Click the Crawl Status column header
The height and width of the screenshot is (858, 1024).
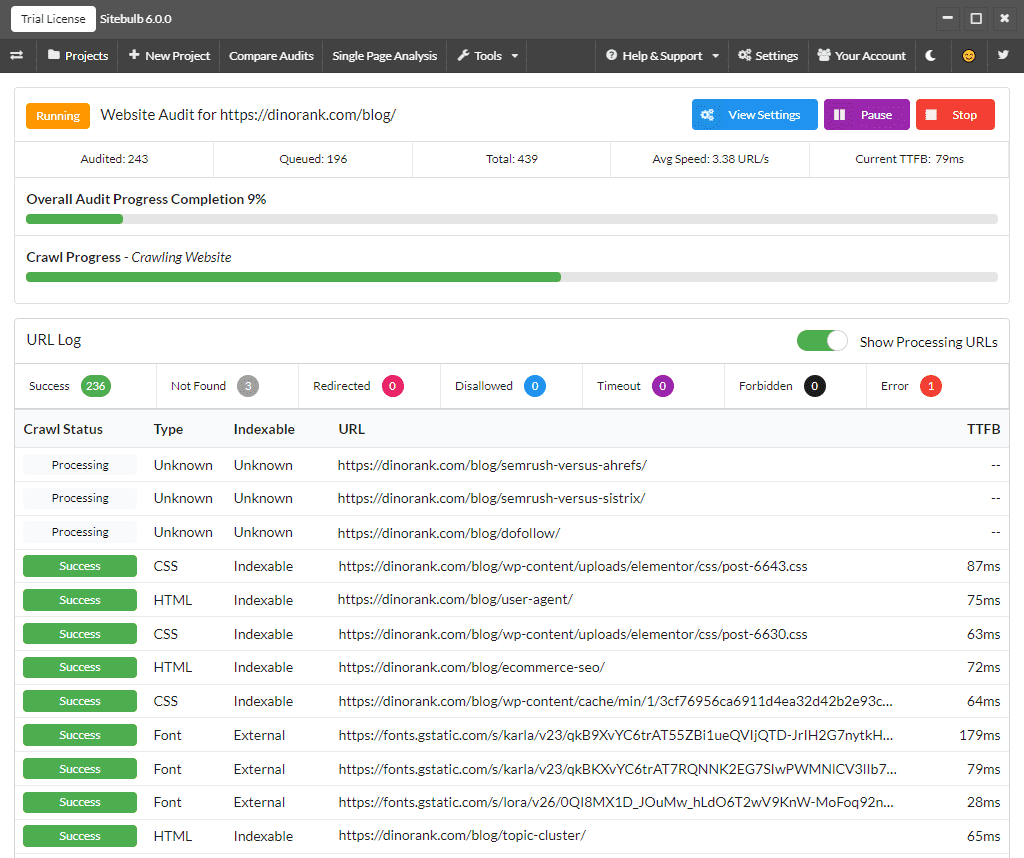(x=63, y=429)
